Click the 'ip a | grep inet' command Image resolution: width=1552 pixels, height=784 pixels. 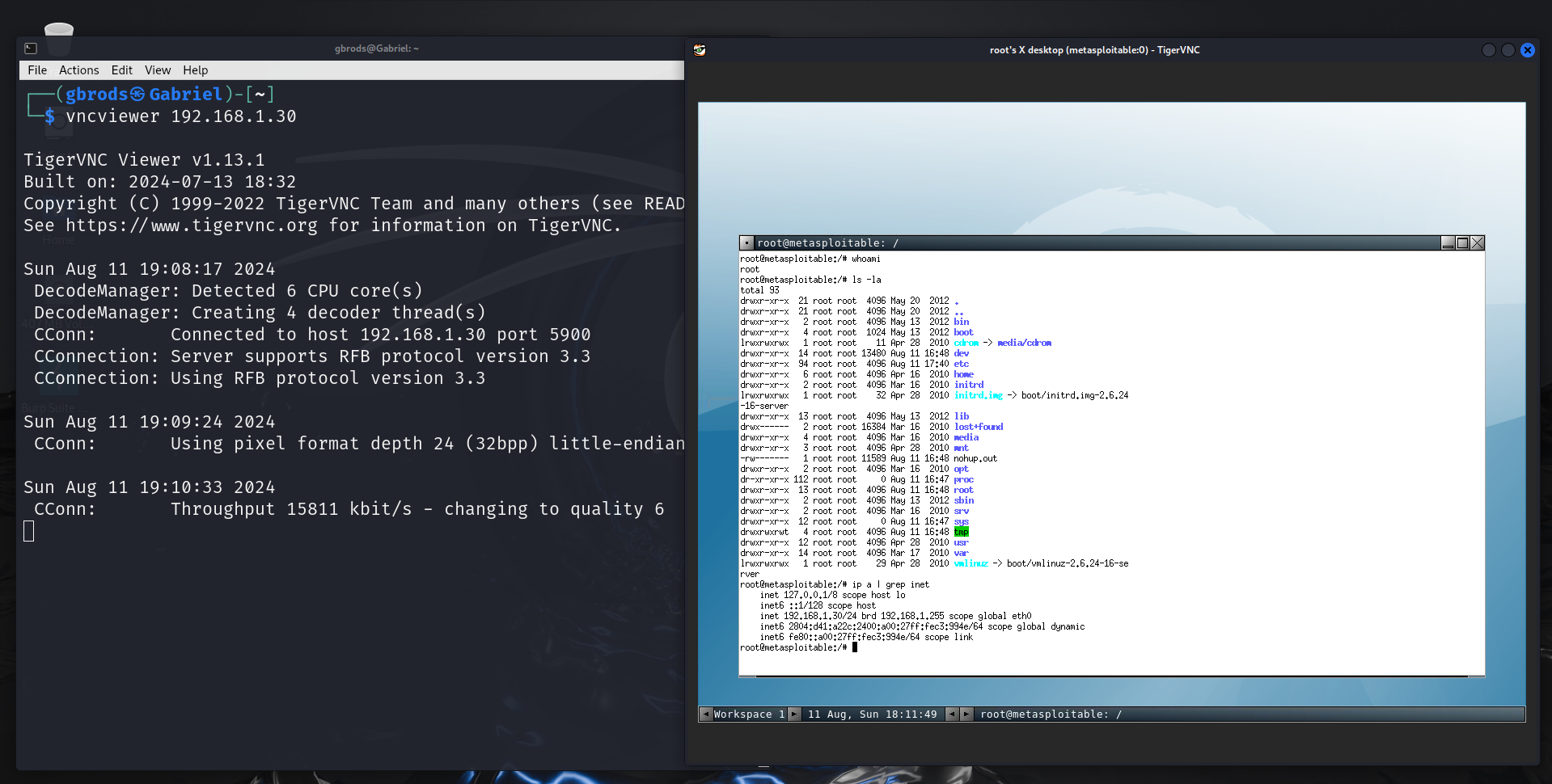[890, 584]
